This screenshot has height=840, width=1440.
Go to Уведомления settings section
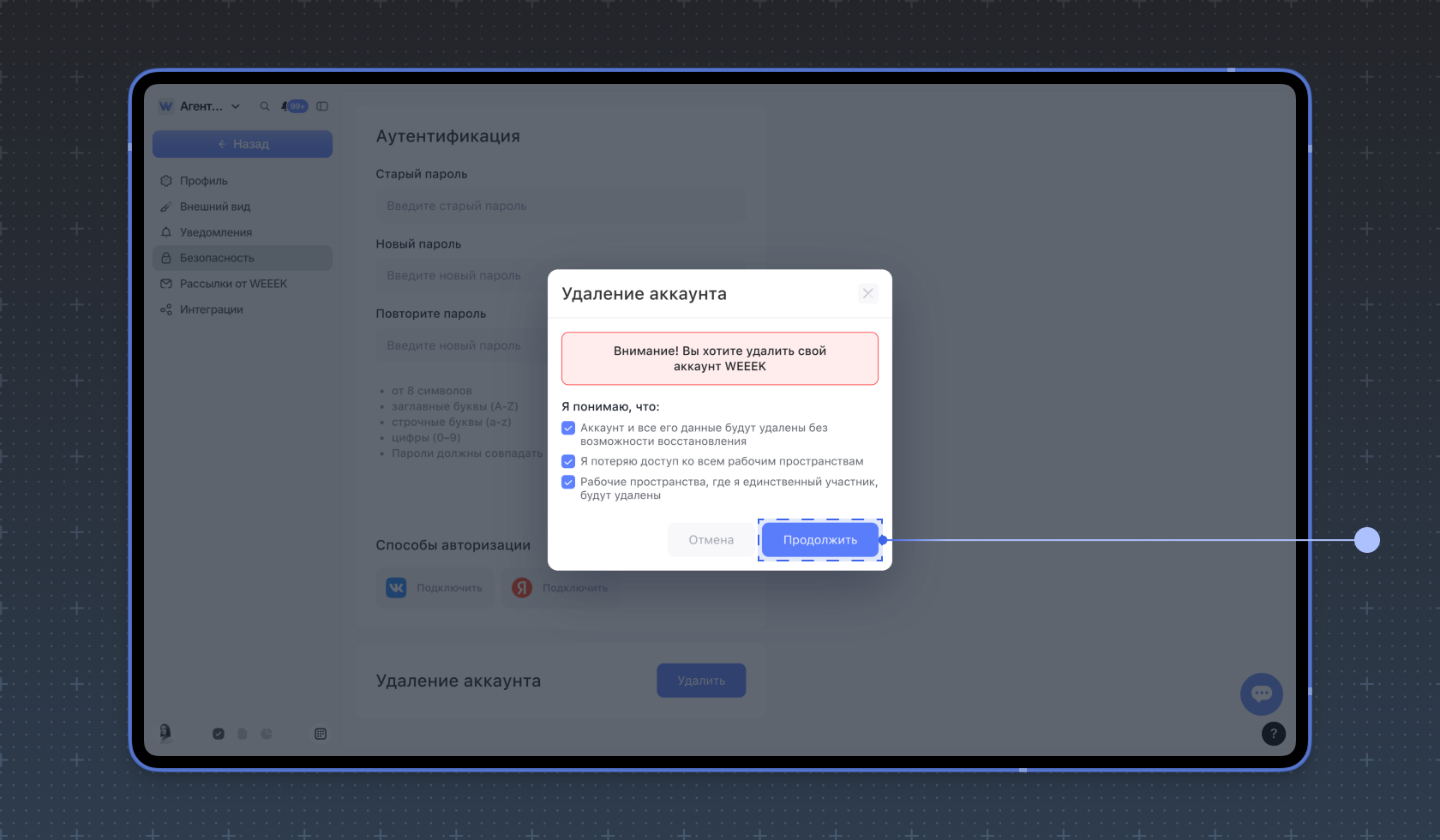pos(216,232)
